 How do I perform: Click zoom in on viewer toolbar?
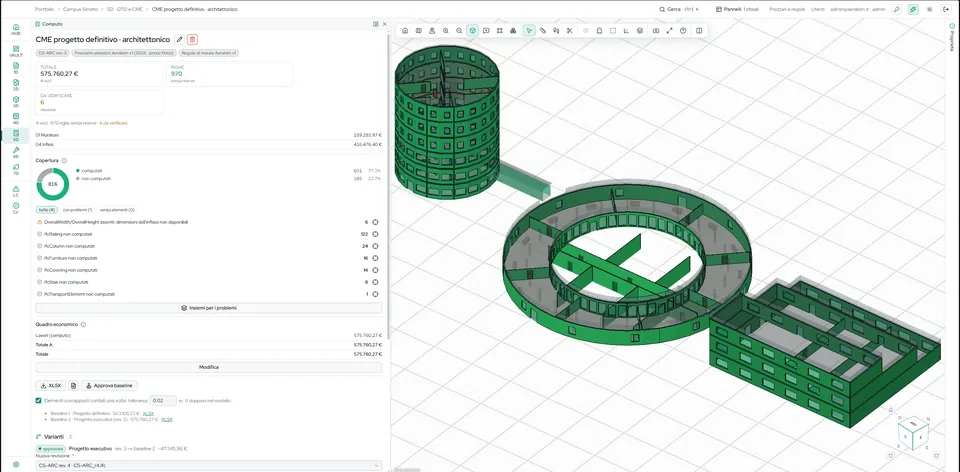pos(445,31)
